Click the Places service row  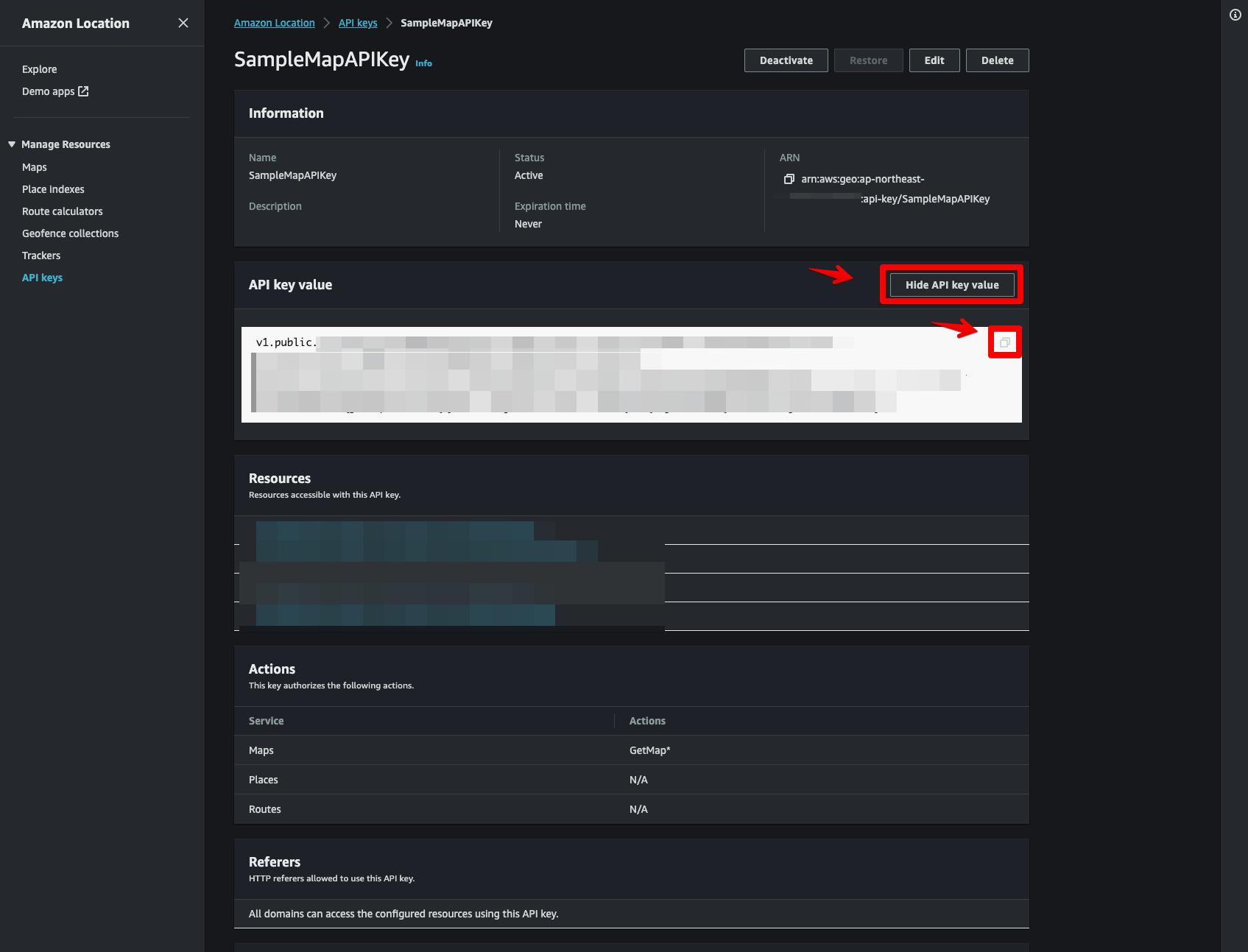[631, 780]
